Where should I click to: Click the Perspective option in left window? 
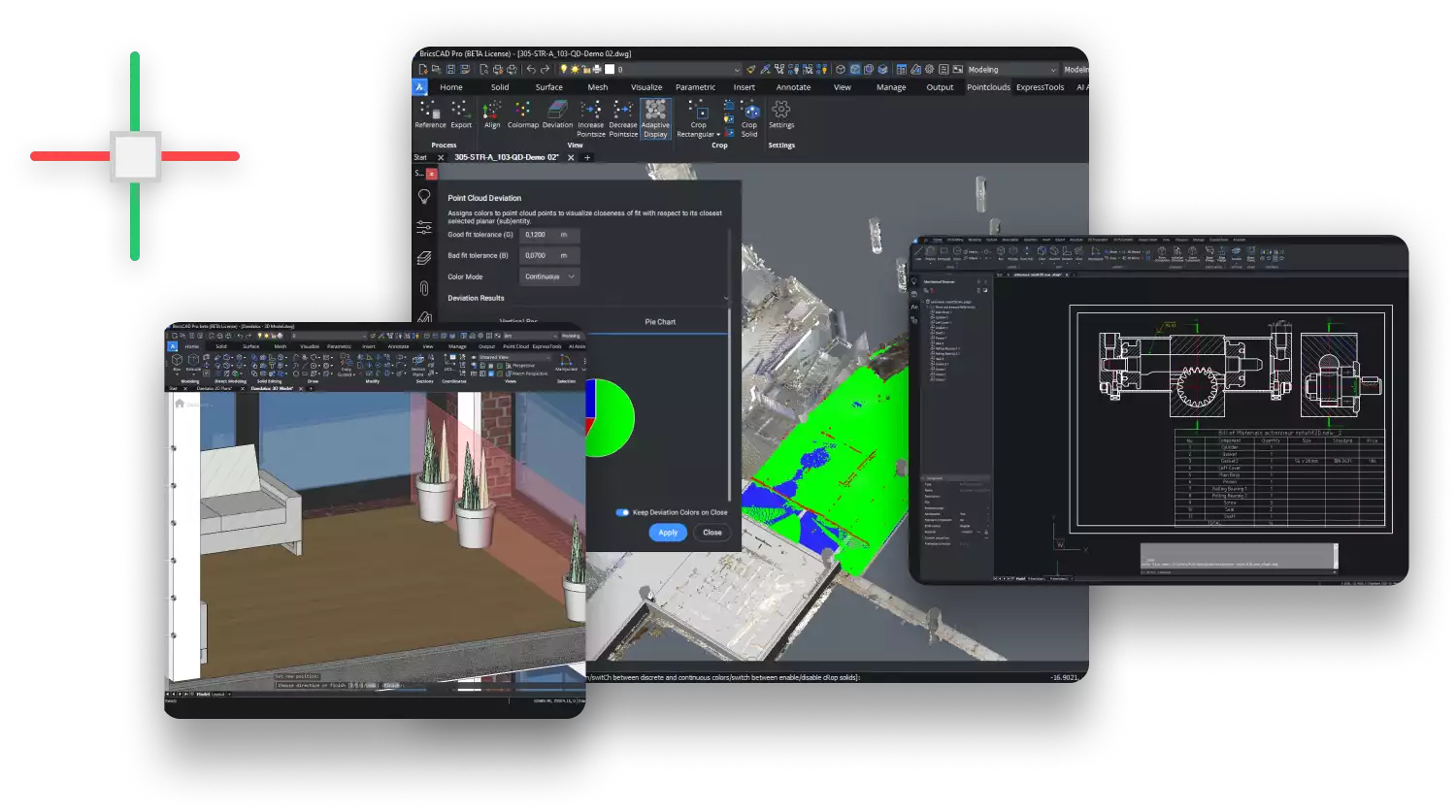(519, 366)
